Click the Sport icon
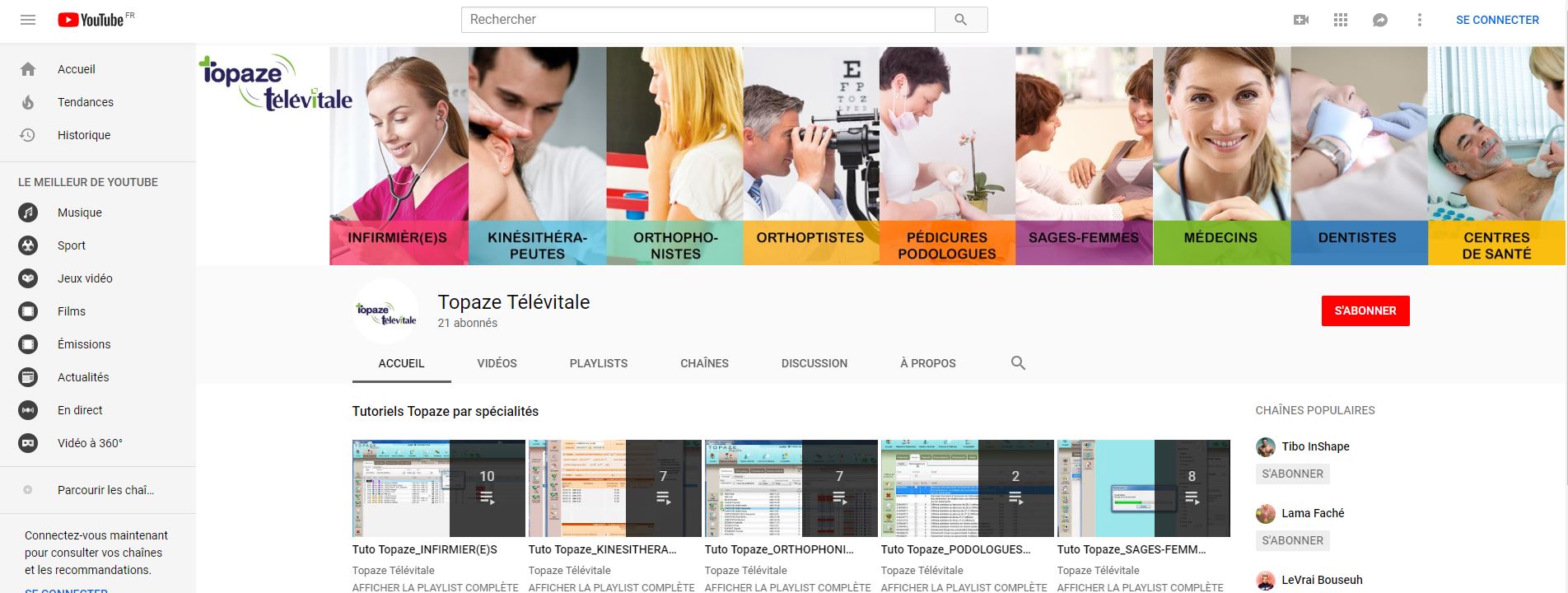The width and height of the screenshot is (1568, 593). click(x=28, y=245)
